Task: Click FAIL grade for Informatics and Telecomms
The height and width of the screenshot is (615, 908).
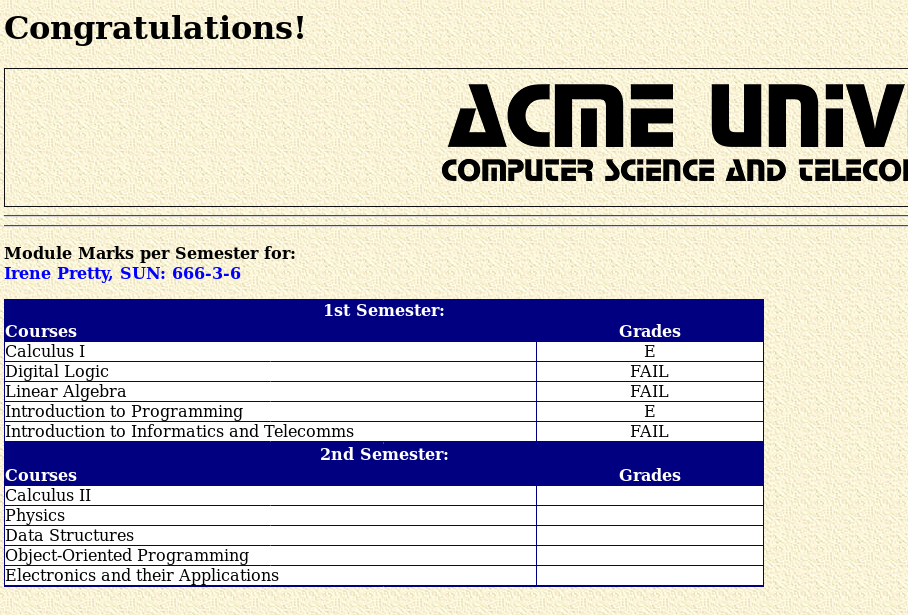Action: [x=649, y=432]
